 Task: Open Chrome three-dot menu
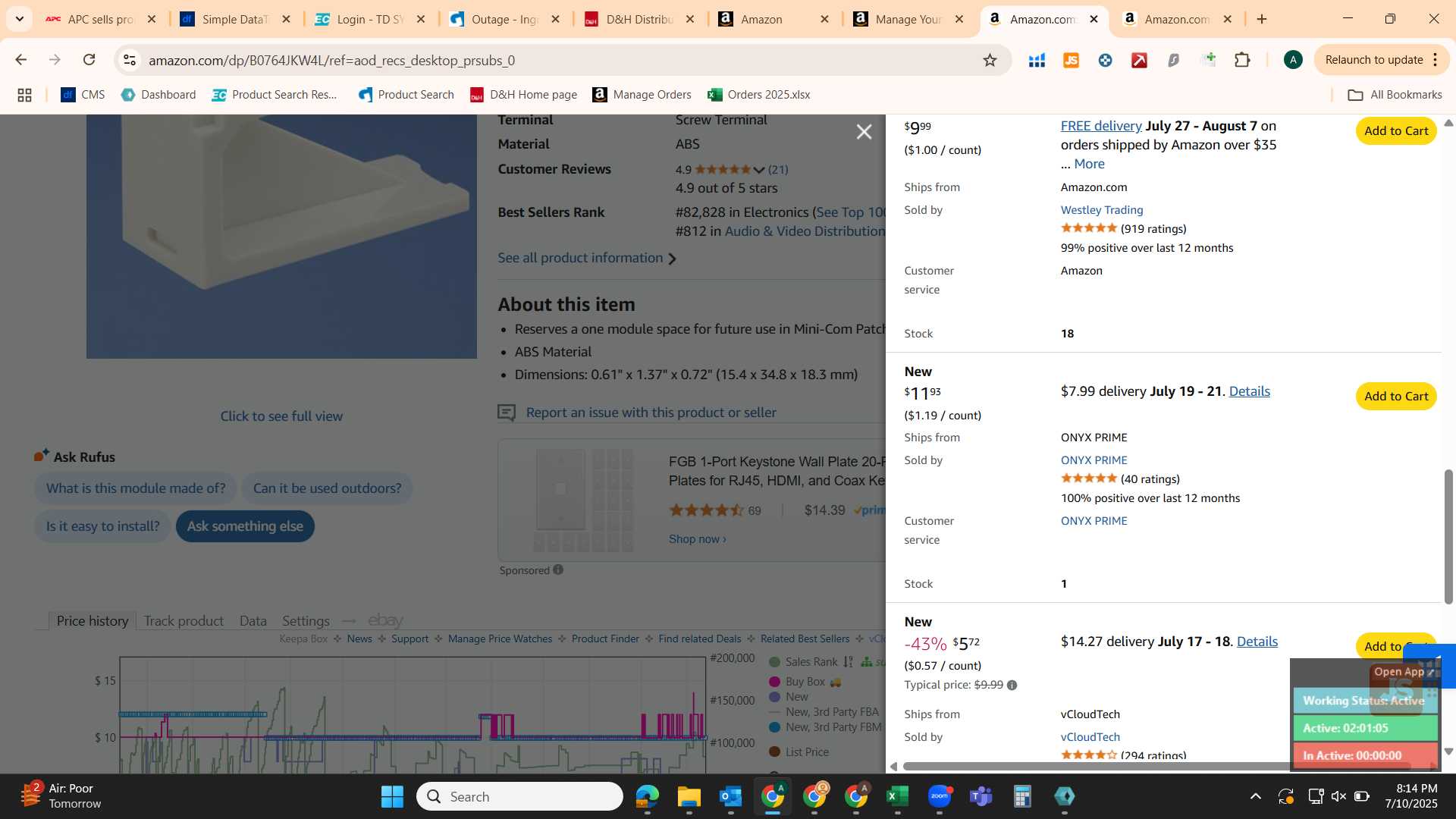[1435, 60]
